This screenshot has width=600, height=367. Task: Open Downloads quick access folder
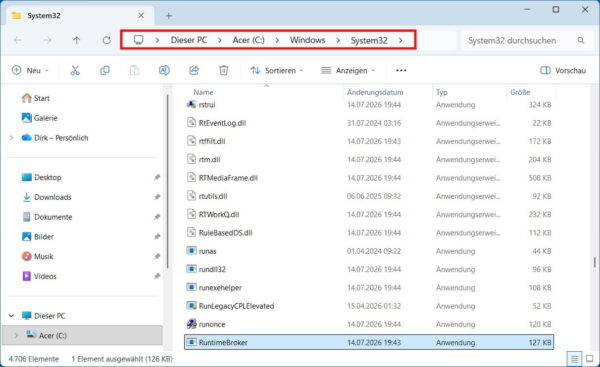[x=47, y=197]
